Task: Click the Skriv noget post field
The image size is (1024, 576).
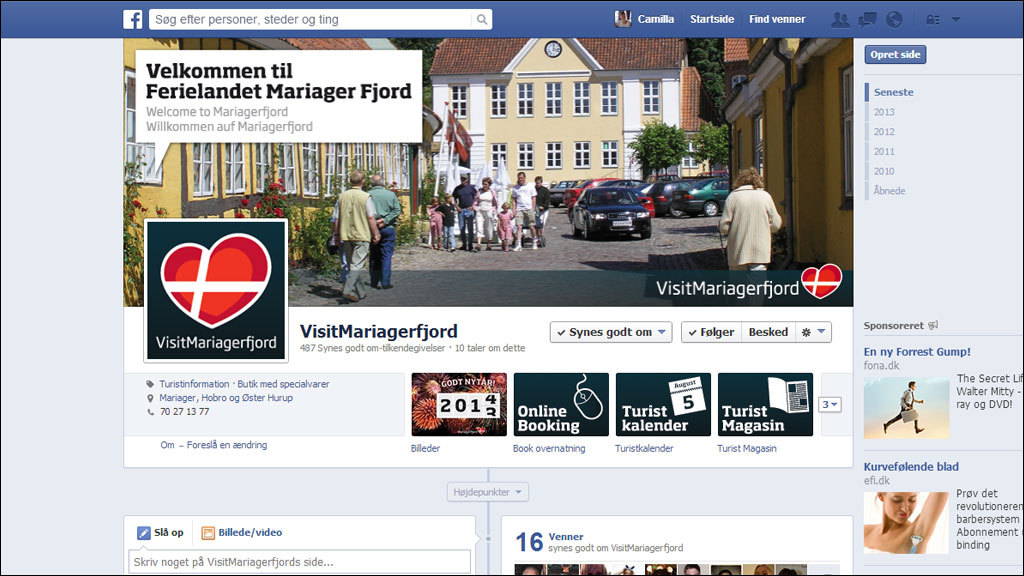Action: (300, 562)
